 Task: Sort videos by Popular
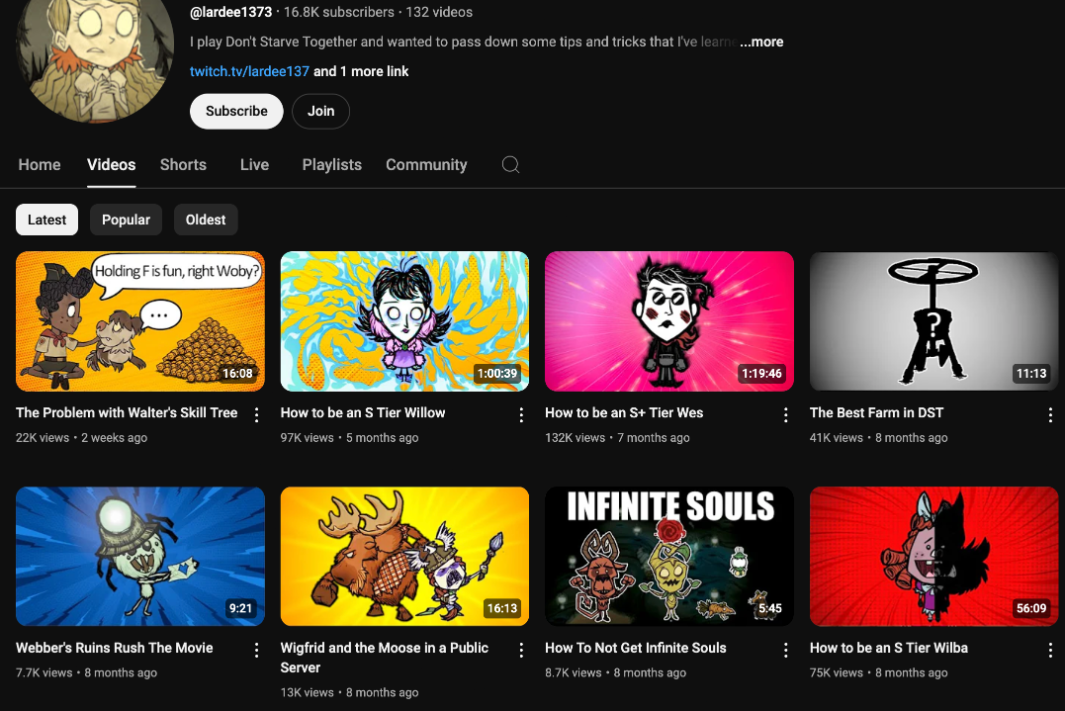[x=126, y=220]
